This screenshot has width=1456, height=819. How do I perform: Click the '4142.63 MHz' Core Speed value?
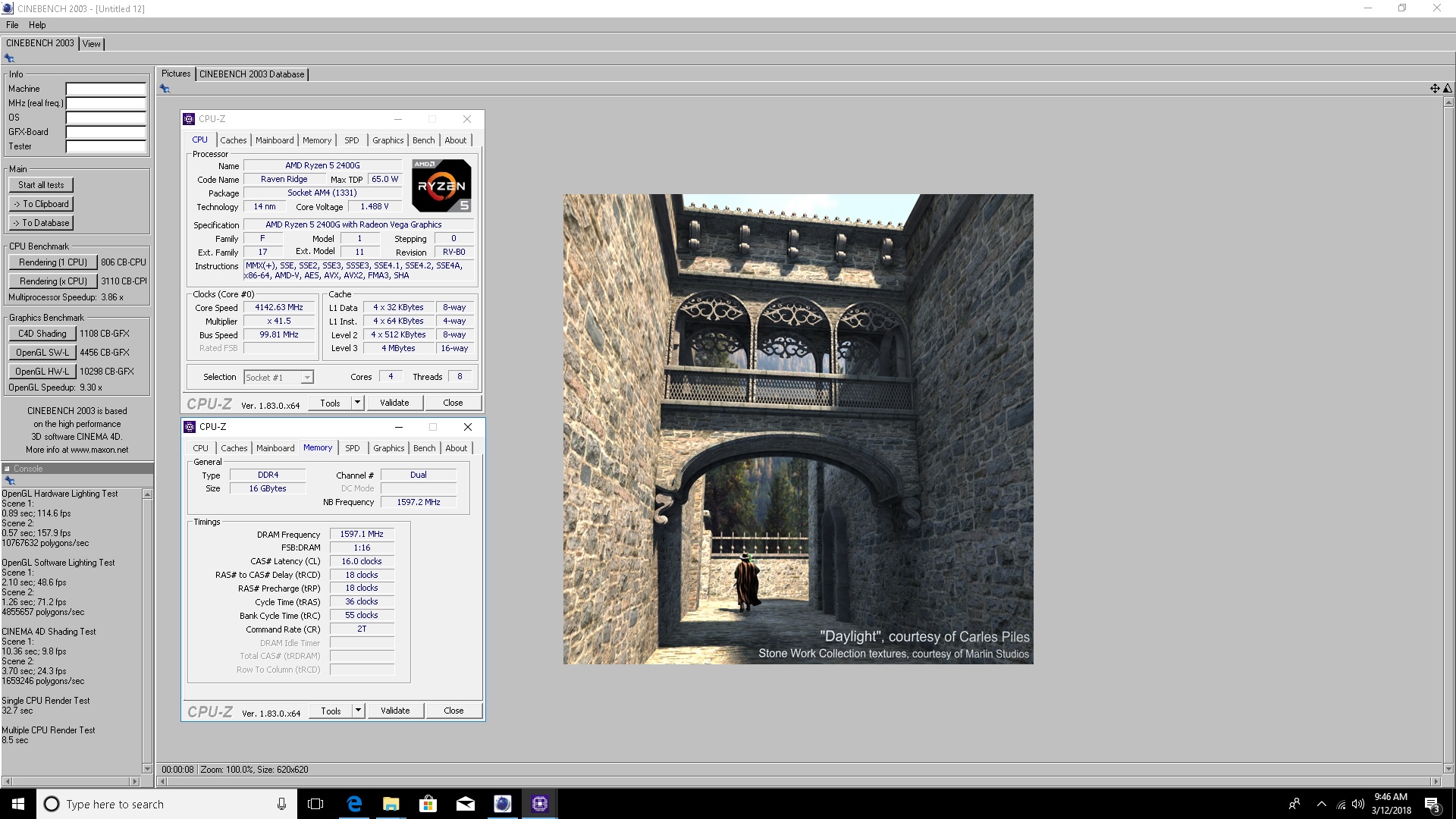(x=279, y=308)
